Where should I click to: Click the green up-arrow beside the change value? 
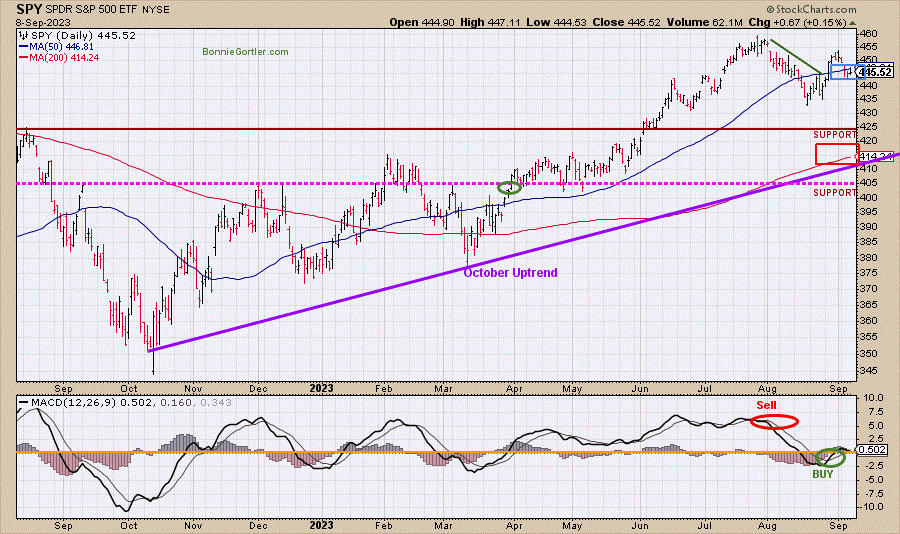coord(852,23)
